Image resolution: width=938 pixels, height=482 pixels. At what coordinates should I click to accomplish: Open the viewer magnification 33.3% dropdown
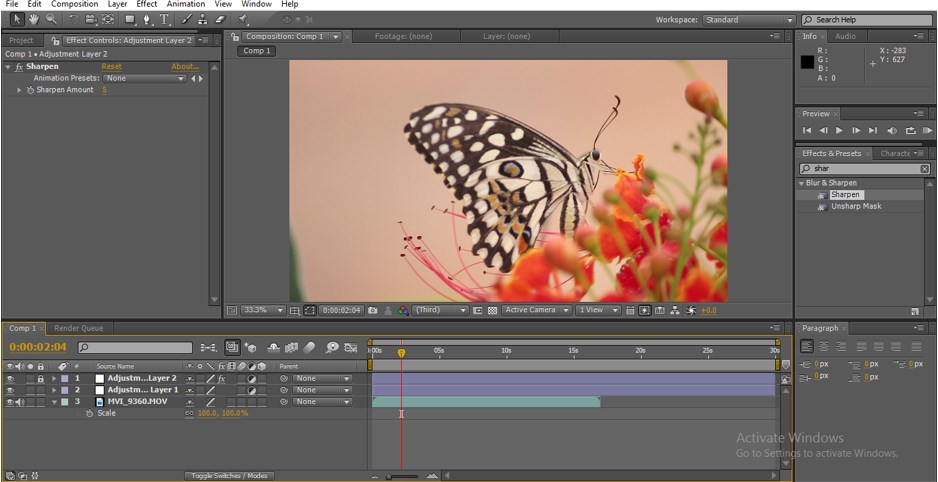265,310
